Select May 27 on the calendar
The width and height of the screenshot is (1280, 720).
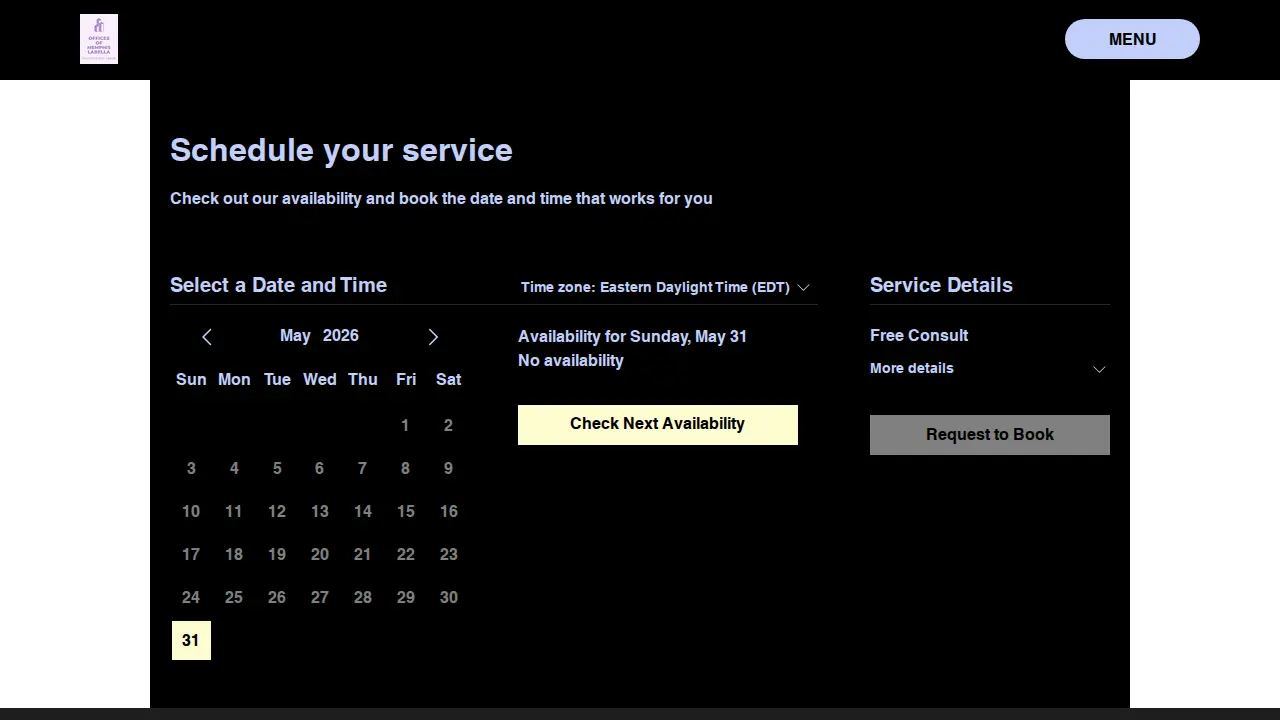point(319,597)
